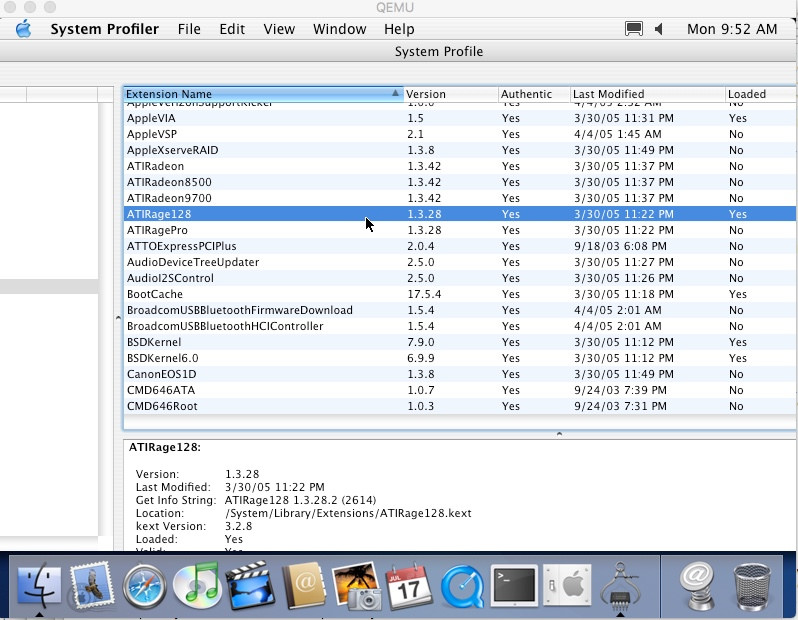Sort by Loaded column header
The height and width of the screenshot is (620, 798).
point(760,94)
